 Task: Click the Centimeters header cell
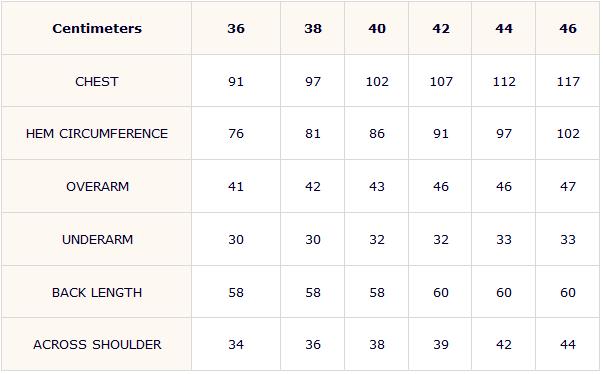point(97,28)
